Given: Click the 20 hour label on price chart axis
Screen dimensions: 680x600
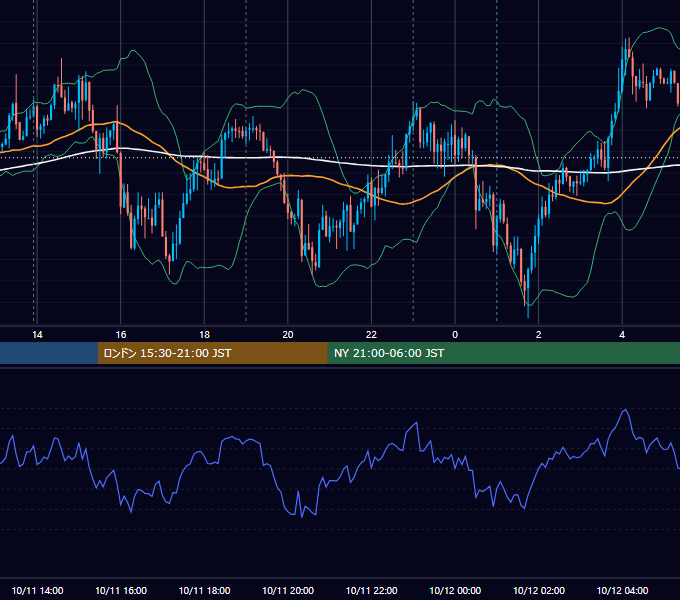Looking at the screenshot, I should click(288, 335).
